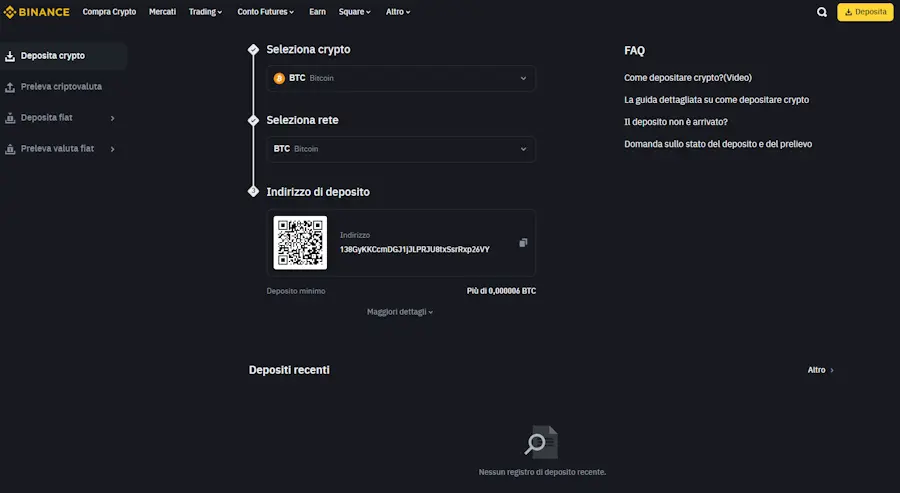This screenshot has width=900, height=493.
Task: Click the Deposita crypto download icon
Action: pos(10,56)
